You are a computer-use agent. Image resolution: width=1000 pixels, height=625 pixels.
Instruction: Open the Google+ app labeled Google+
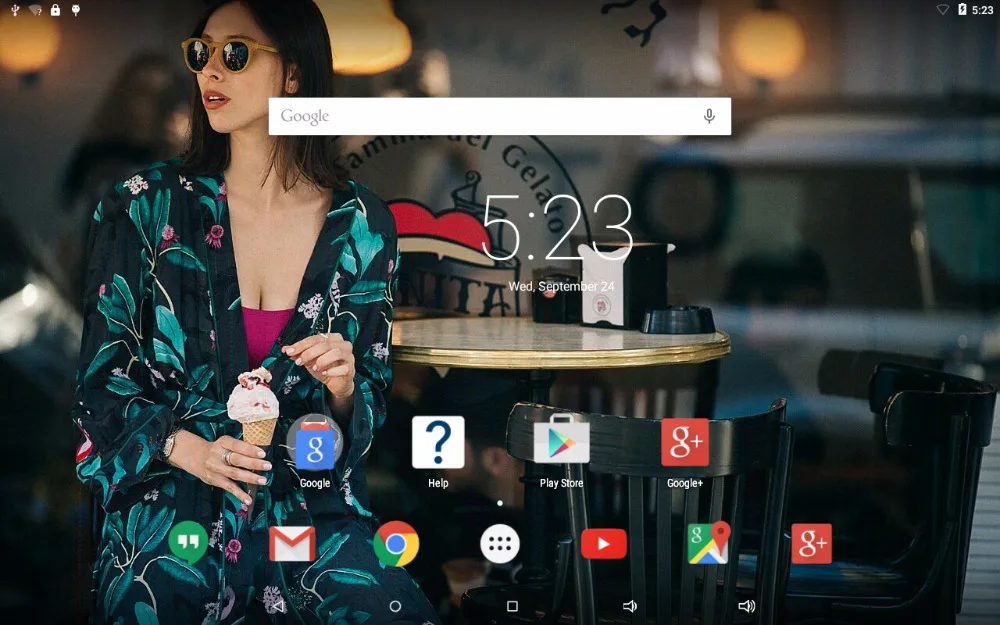coord(685,443)
